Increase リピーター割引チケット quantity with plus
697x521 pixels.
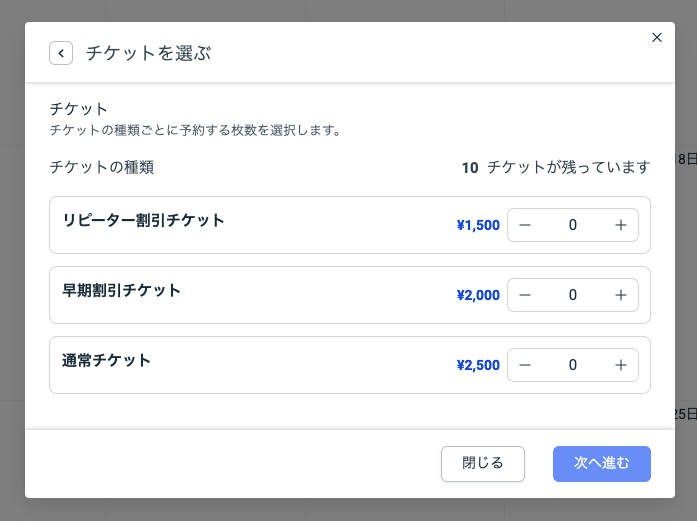point(620,225)
